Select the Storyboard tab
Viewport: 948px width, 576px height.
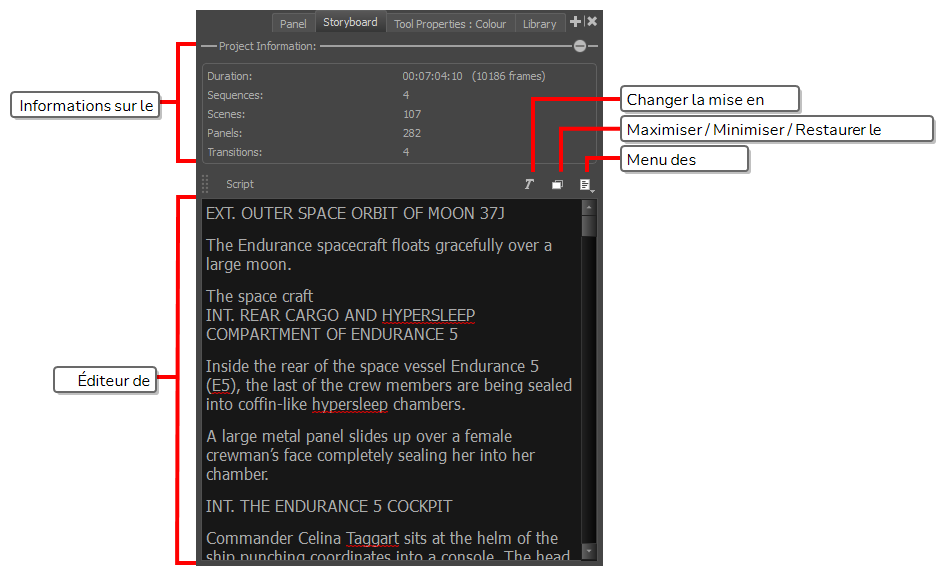(x=350, y=22)
